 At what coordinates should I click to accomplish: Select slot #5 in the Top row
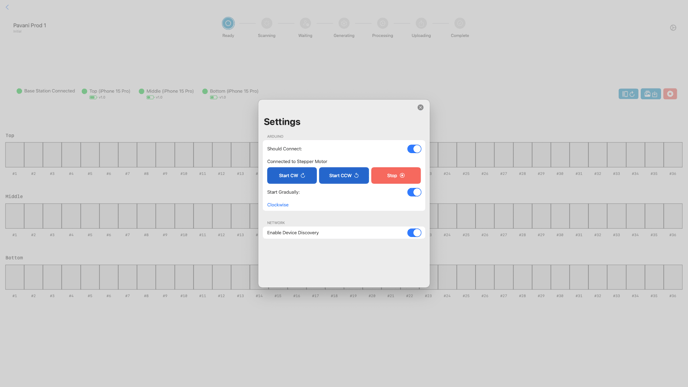pyautogui.click(x=90, y=155)
